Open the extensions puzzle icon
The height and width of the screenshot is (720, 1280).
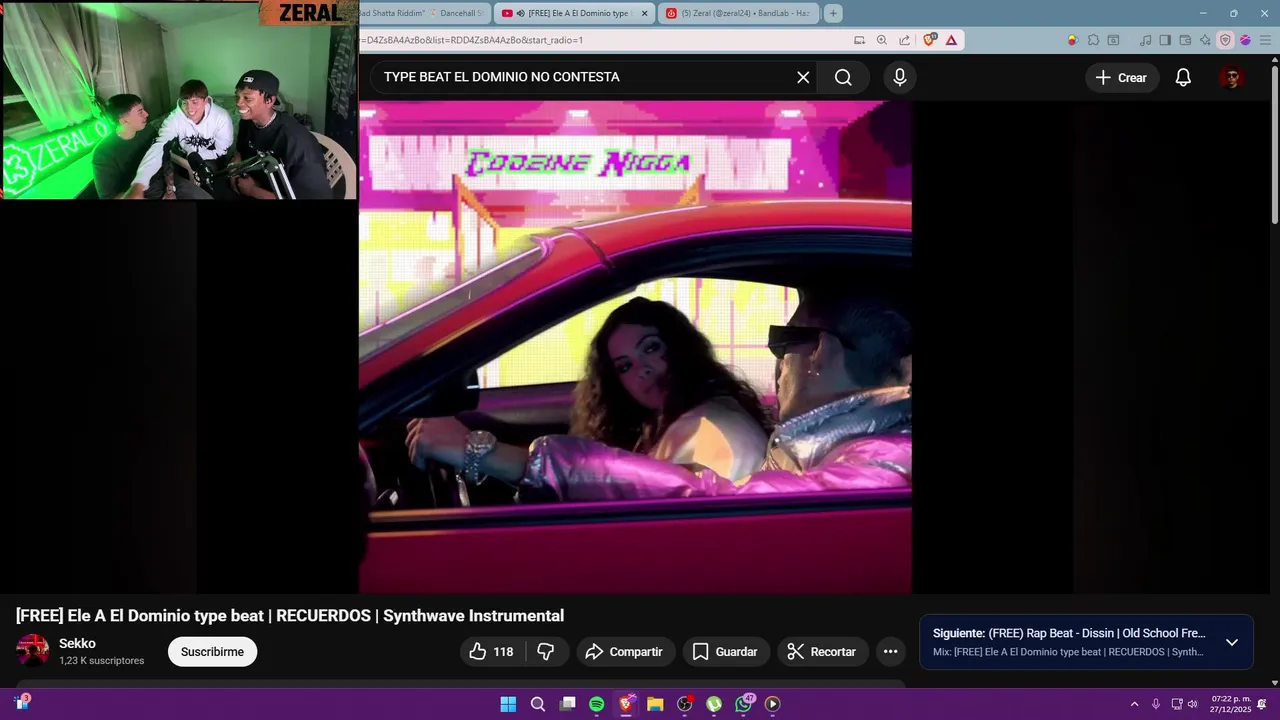pyautogui.click(x=1093, y=40)
